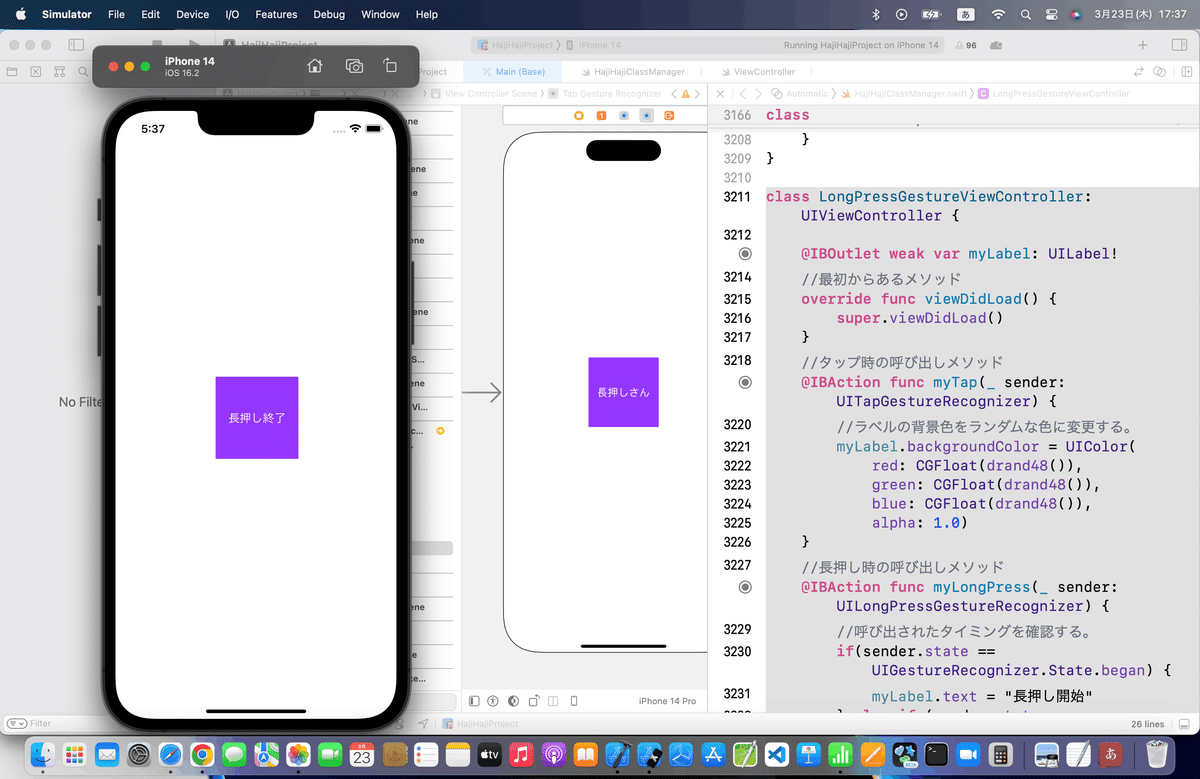Viewport: 1200px width, 779px height.
Task: Switch to the ViewController editor tab
Action: pos(757,72)
